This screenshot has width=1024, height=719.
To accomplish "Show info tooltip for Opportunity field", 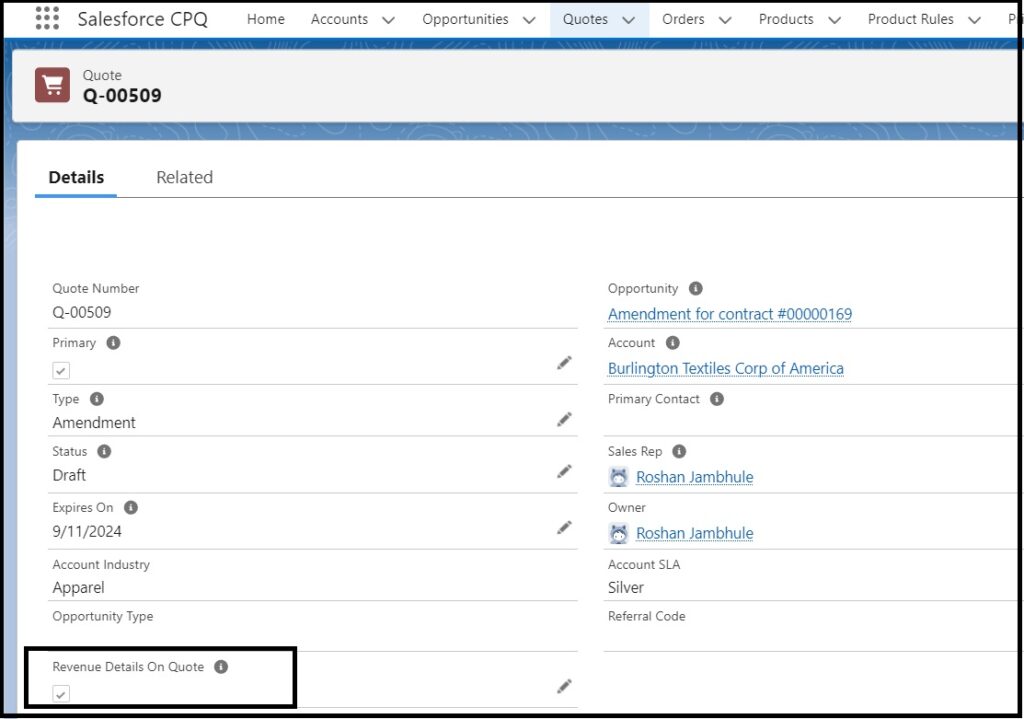I will pos(696,288).
